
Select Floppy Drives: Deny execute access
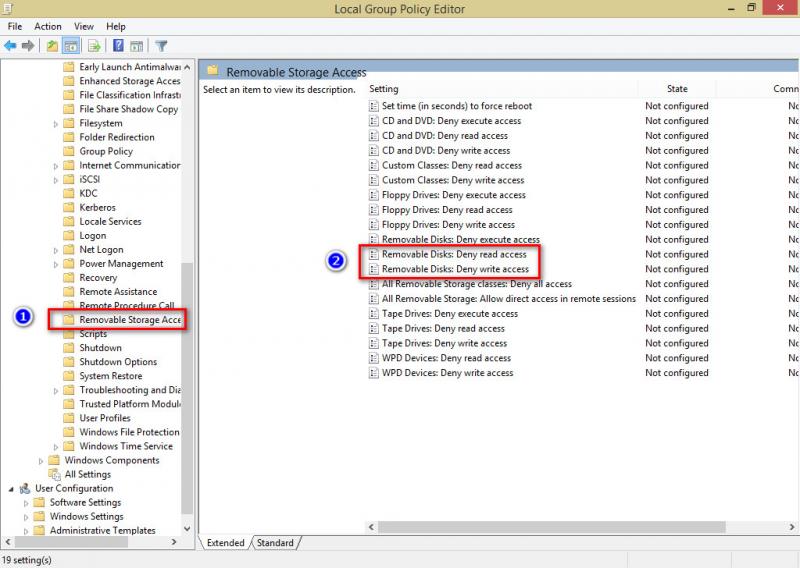[x=454, y=195]
